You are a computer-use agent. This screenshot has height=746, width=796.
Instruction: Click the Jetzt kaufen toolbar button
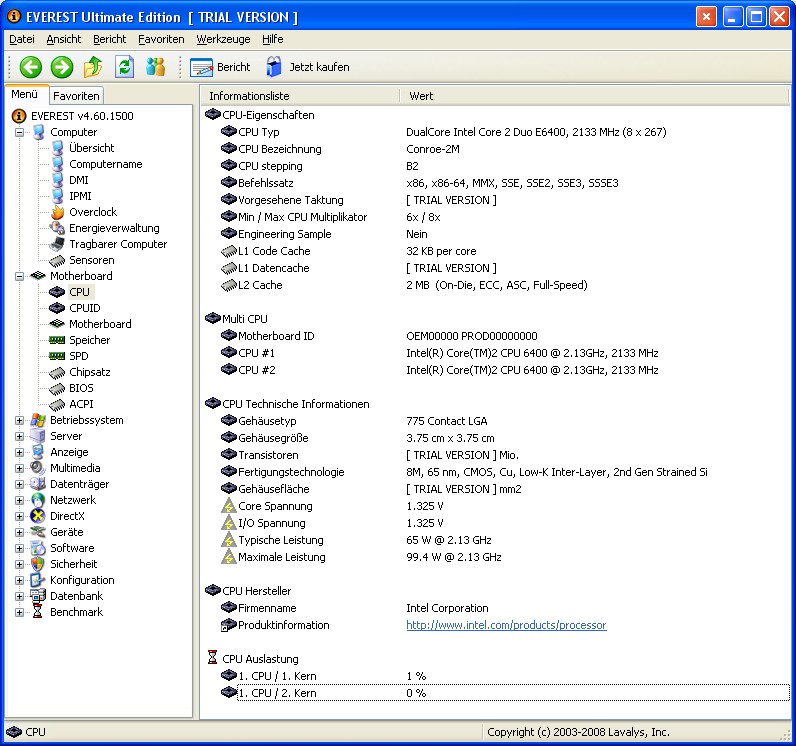[308, 67]
